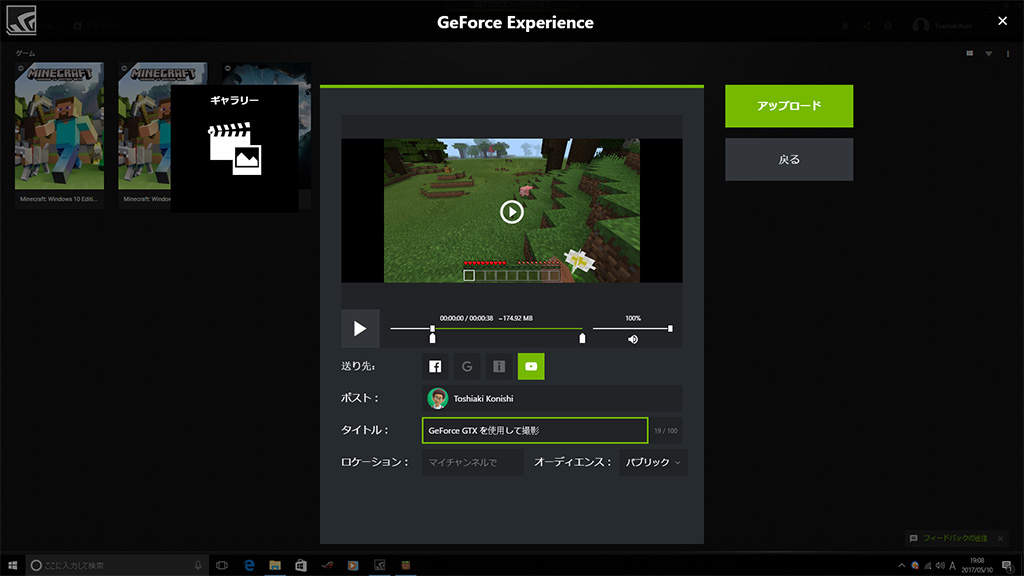The width and height of the screenshot is (1024, 576).
Task: Open the games filter funnel icon
Action: (989, 54)
